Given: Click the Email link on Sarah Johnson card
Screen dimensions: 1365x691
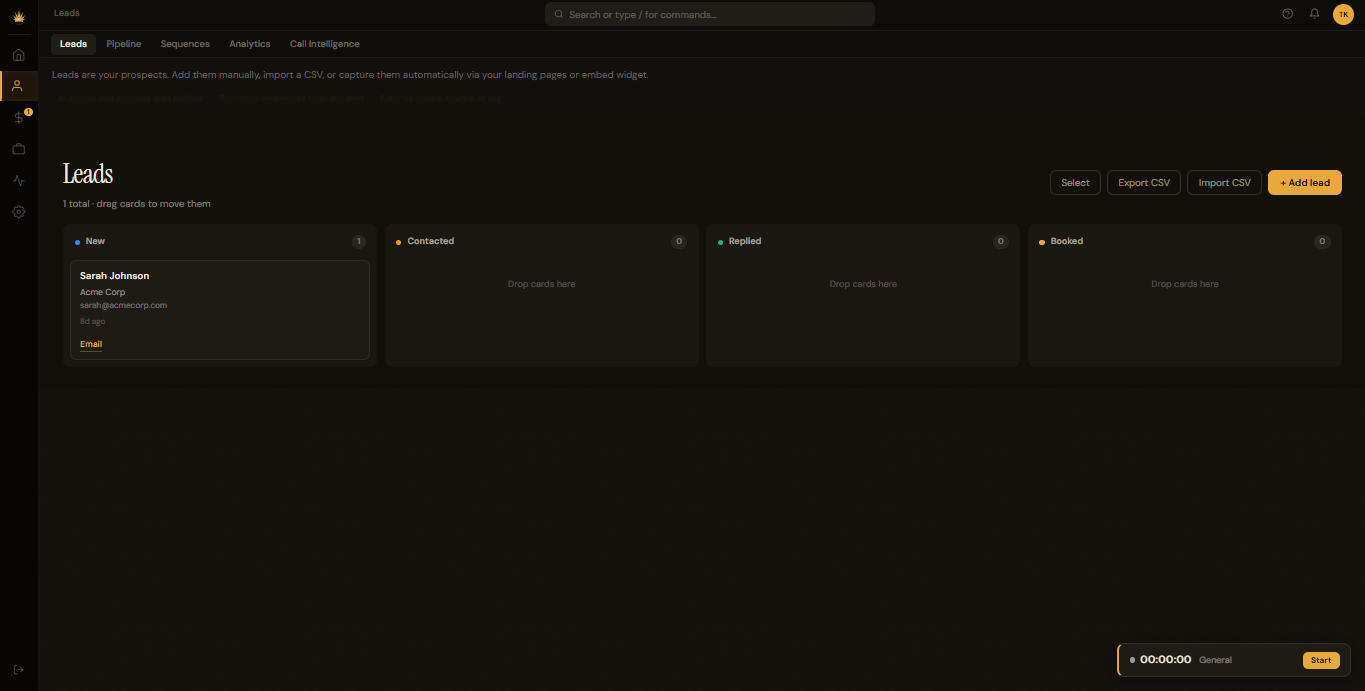Looking at the screenshot, I should 91,344.
